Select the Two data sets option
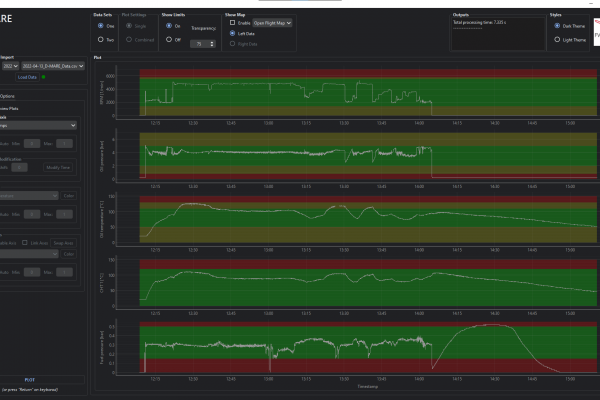This screenshot has height=400, width=600. click(x=100, y=39)
